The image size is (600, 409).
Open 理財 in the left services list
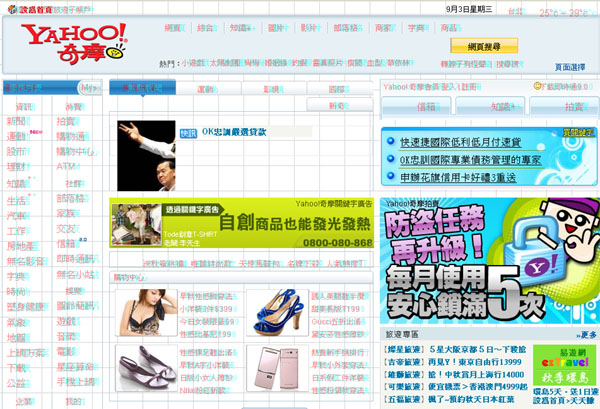(17, 167)
